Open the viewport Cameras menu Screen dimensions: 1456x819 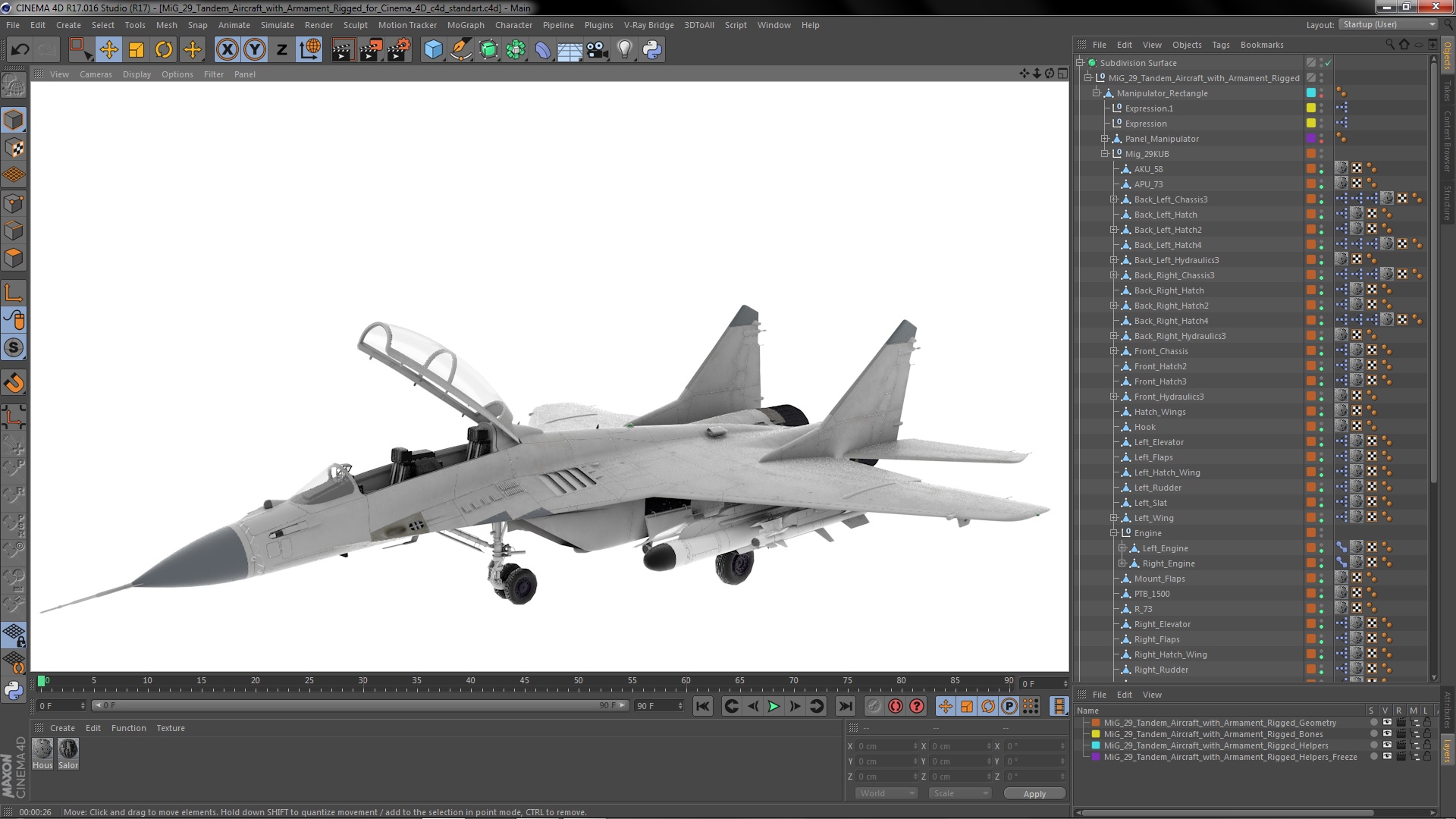point(96,74)
